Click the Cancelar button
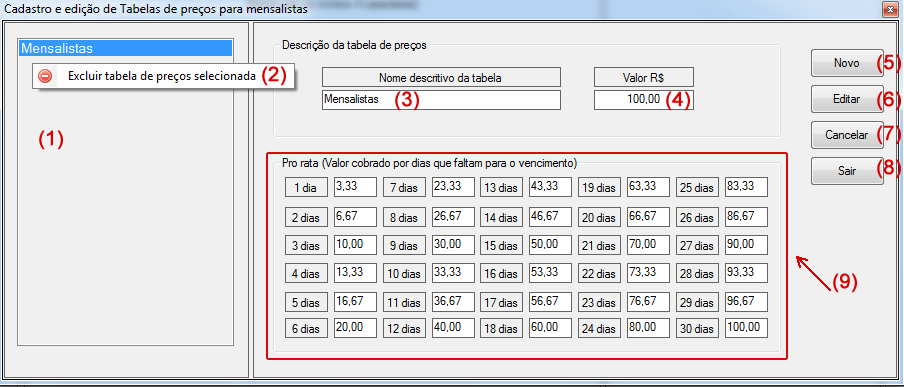Image resolution: width=904 pixels, height=387 pixels. tap(847, 135)
